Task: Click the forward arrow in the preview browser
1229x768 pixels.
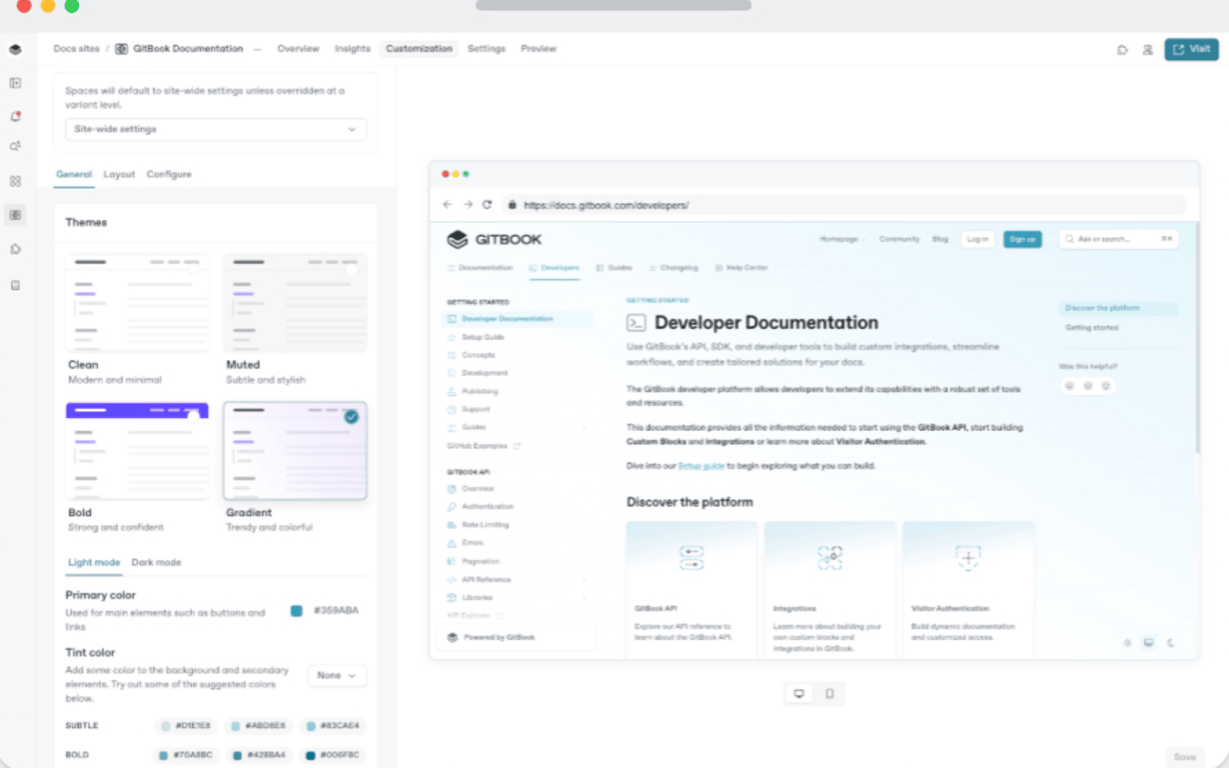Action: click(468, 204)
